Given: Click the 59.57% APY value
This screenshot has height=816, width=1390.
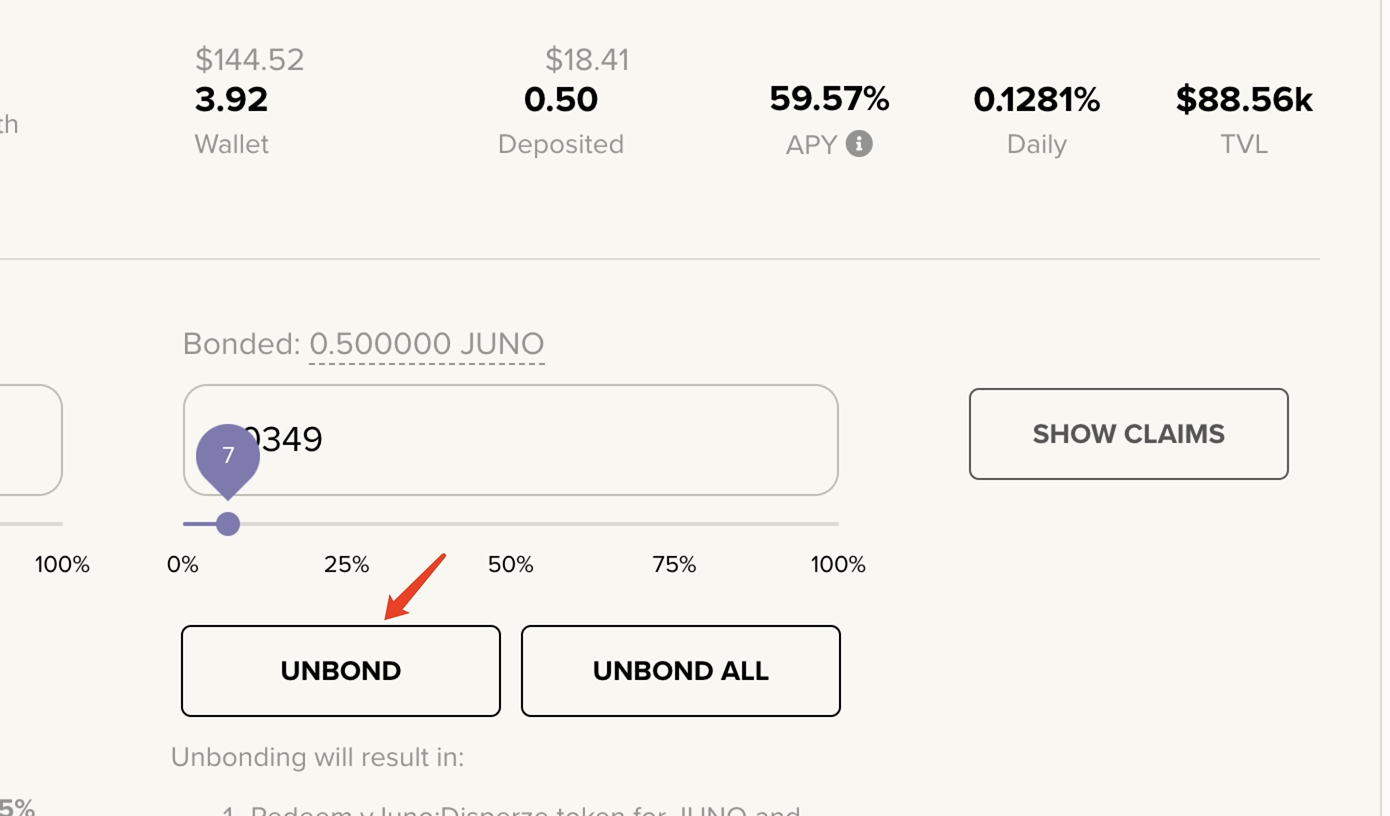Looking at the screenshot, I should click(829, 99).
